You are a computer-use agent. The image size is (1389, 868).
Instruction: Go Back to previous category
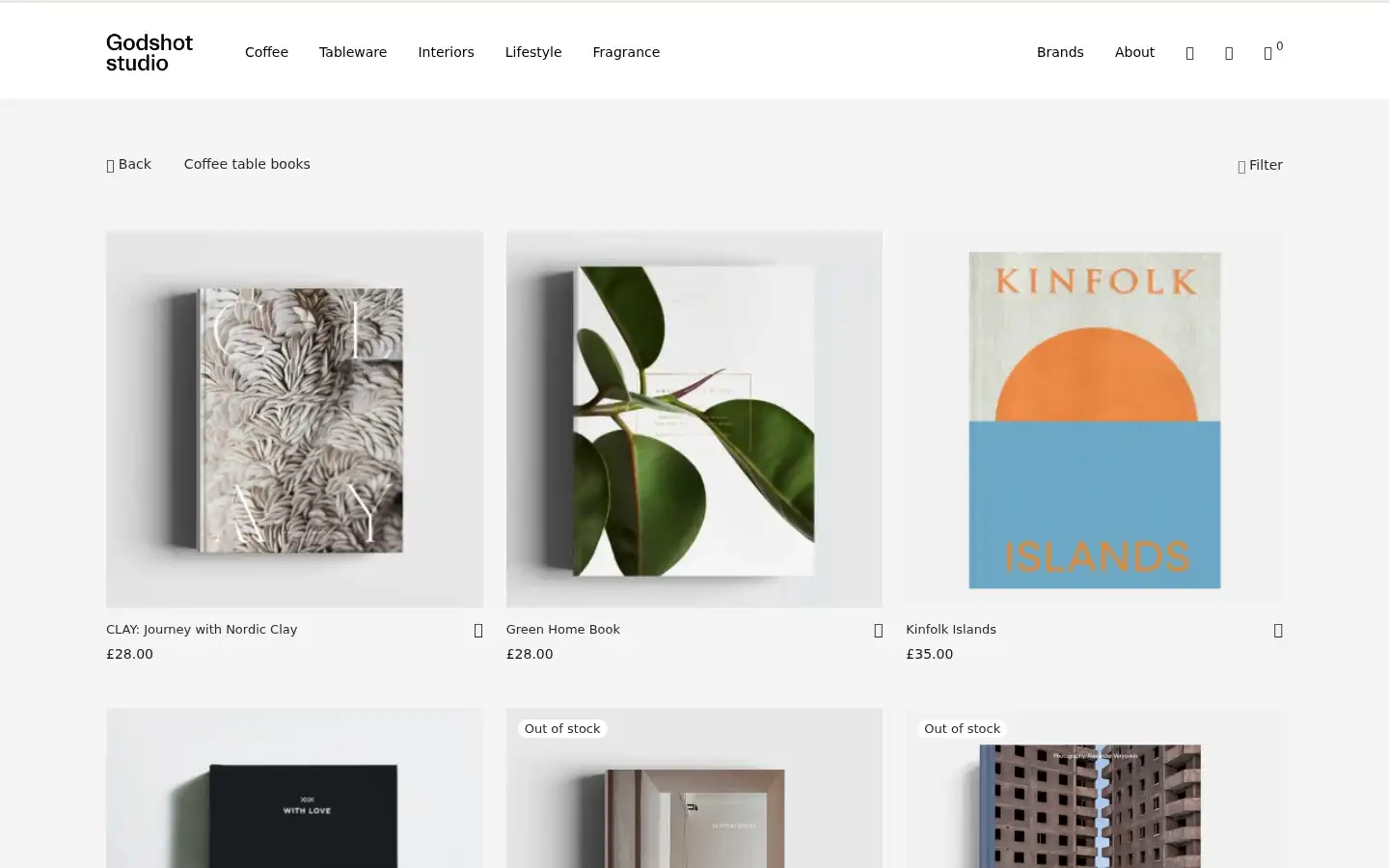(x=128, y=164)
